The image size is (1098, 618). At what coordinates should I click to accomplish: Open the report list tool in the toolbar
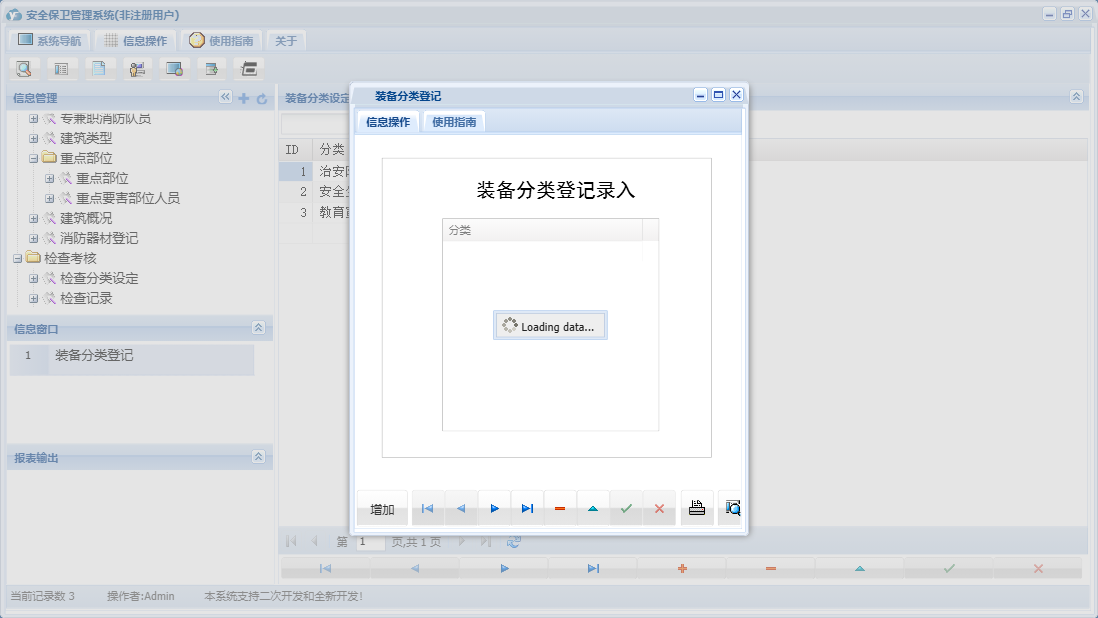click(x=60, y=68)
